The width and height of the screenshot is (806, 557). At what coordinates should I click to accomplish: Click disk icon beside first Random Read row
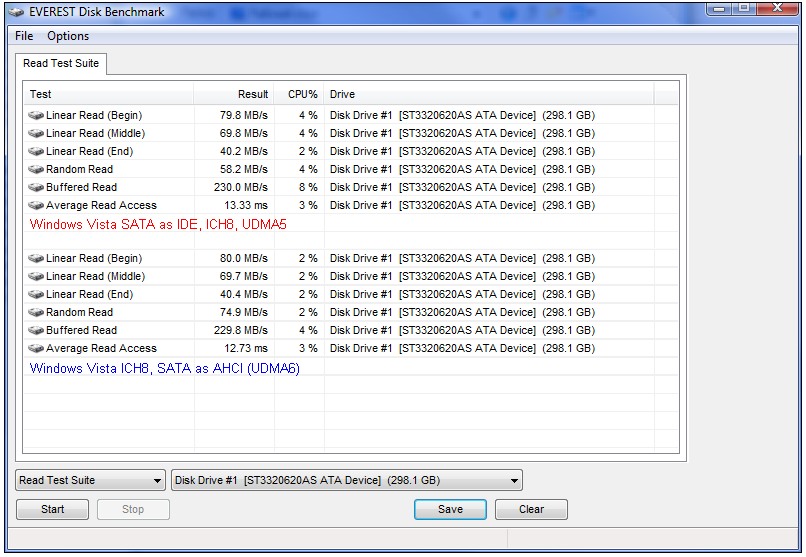pyautogui.click(x=37, y=170)
